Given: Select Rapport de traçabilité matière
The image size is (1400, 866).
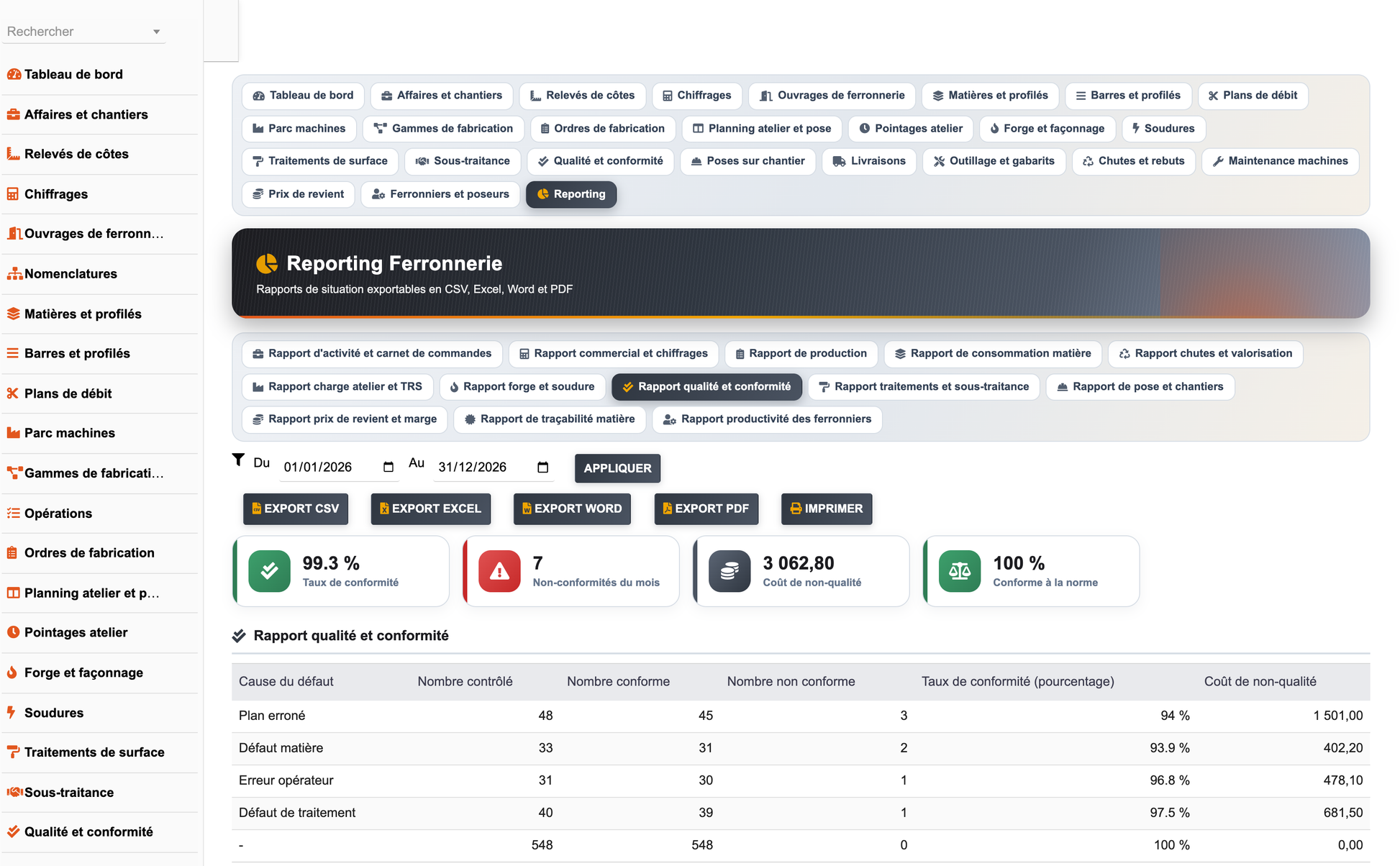Looking at the screenshot, I should click(x=550, y=419).
